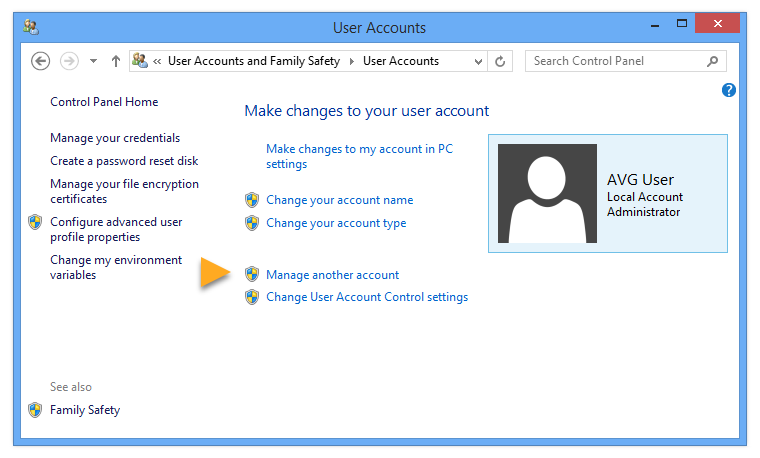Click the Up one level arrow
Image resolution: width=760 pixels, height=458 pixels.
click(115, 61)
